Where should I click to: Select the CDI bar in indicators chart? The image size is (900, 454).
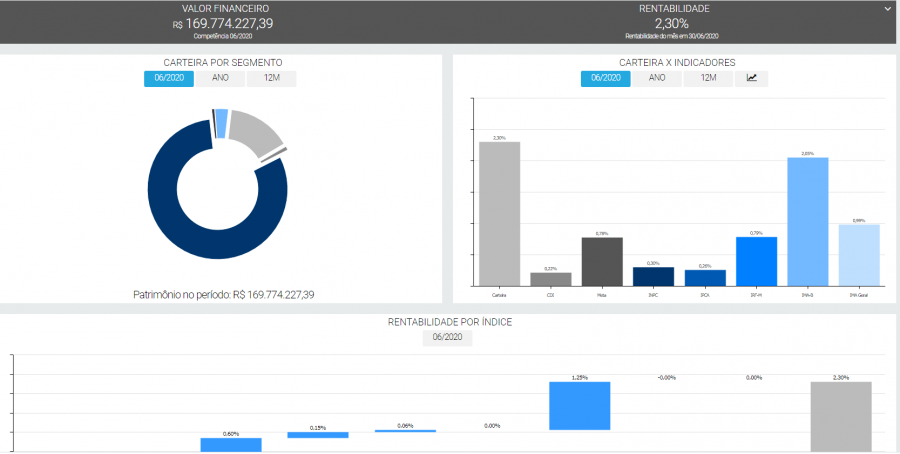click(x=550, y=279)
